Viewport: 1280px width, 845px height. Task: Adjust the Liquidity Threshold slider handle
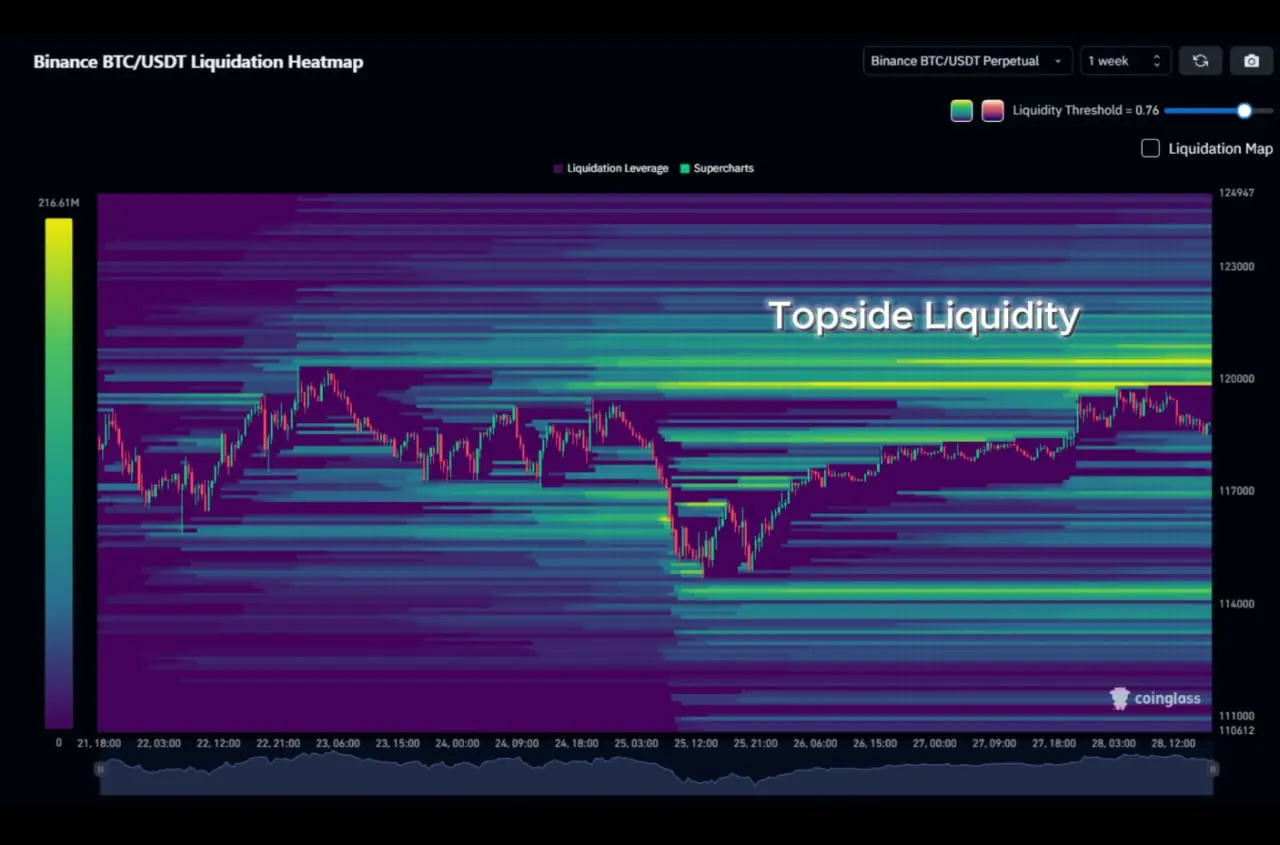[1244, 111]
